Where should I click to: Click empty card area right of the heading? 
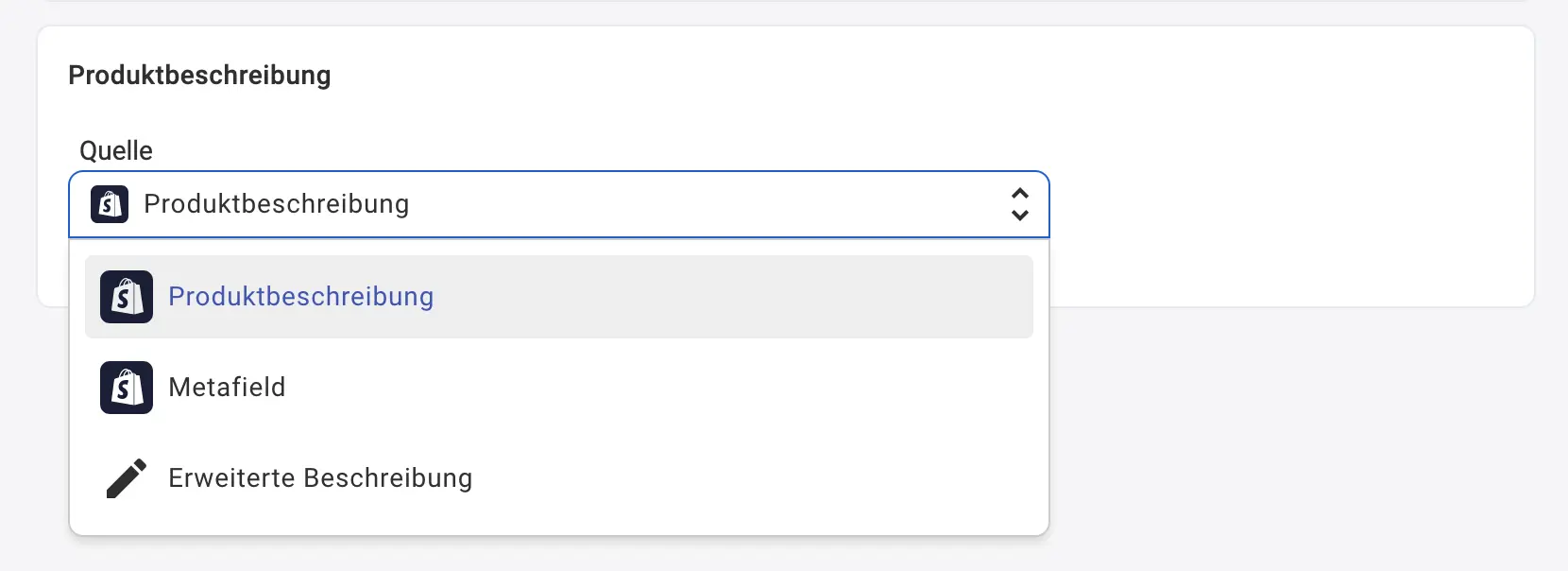[x=850, y=76]
